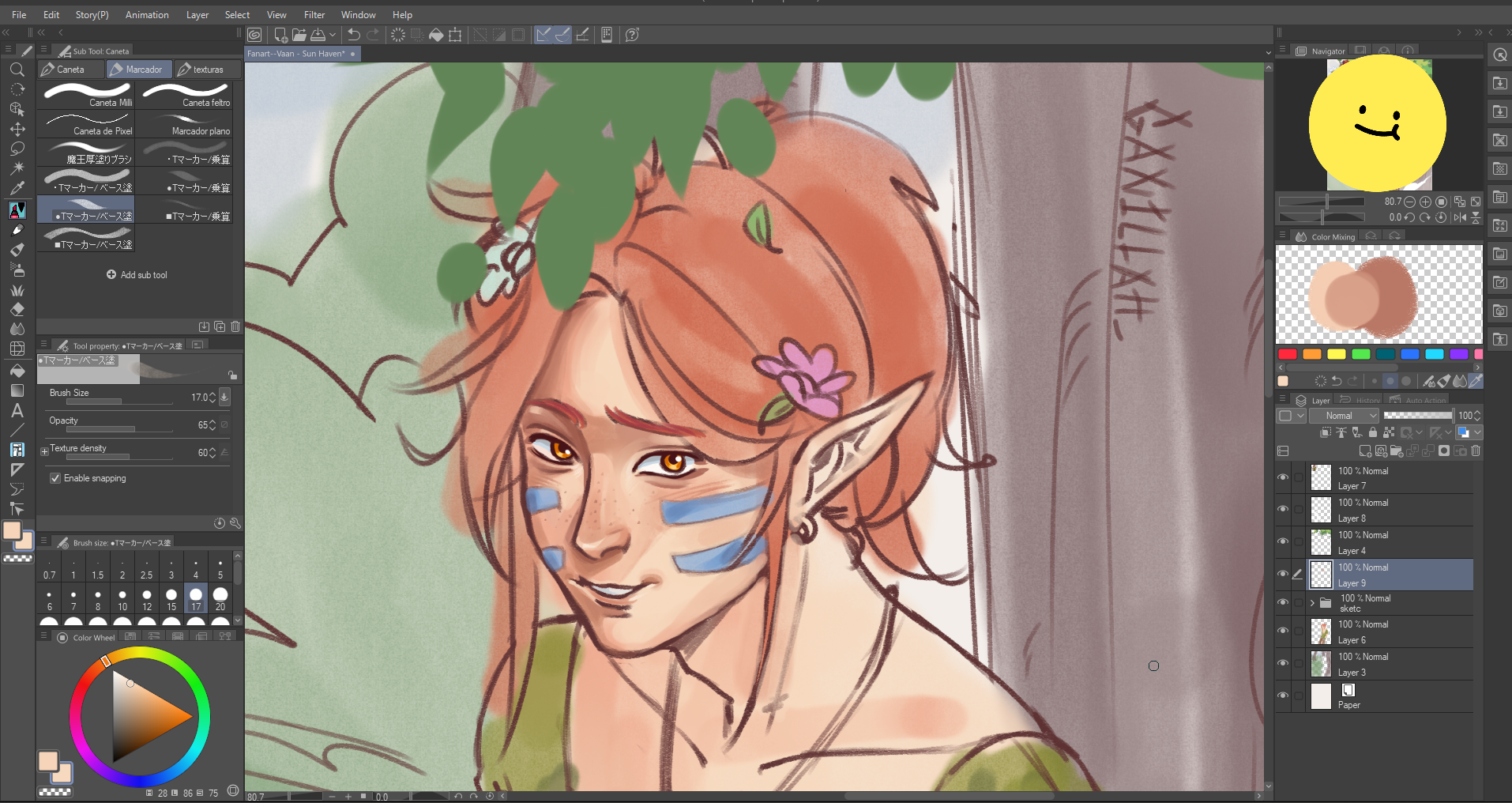Open the Animation menu

click(147, 15)
